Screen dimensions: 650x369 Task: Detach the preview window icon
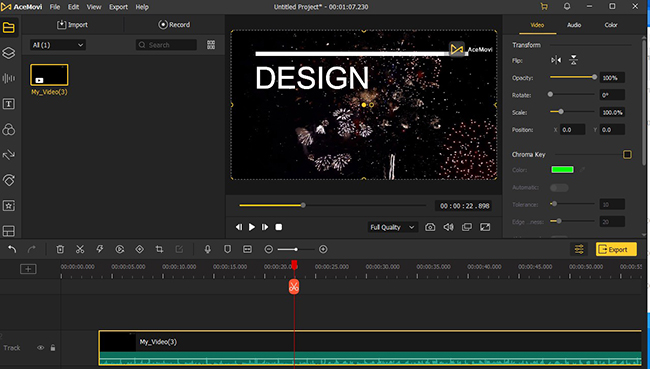(467, 227)
